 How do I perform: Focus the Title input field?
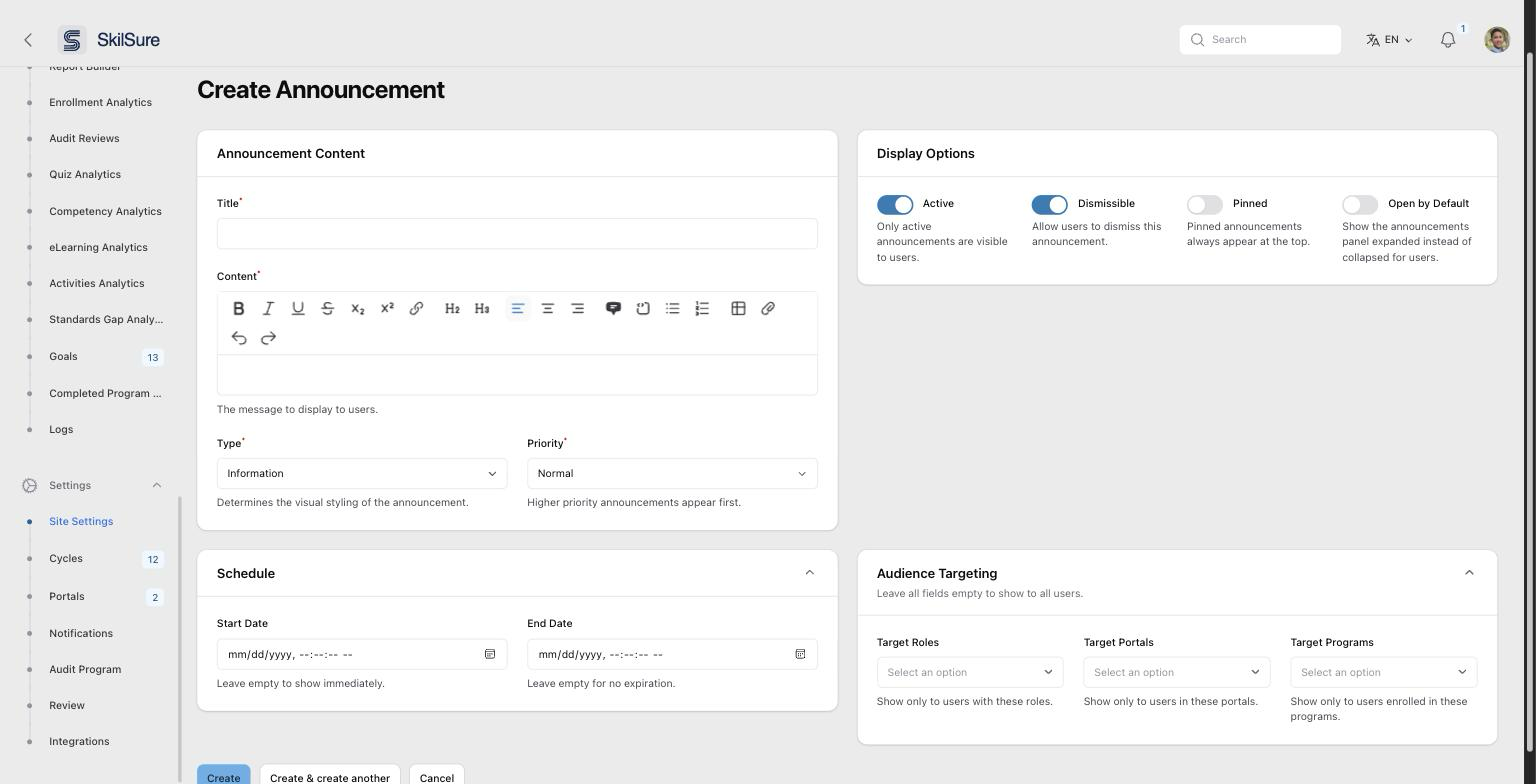(517, 234)
